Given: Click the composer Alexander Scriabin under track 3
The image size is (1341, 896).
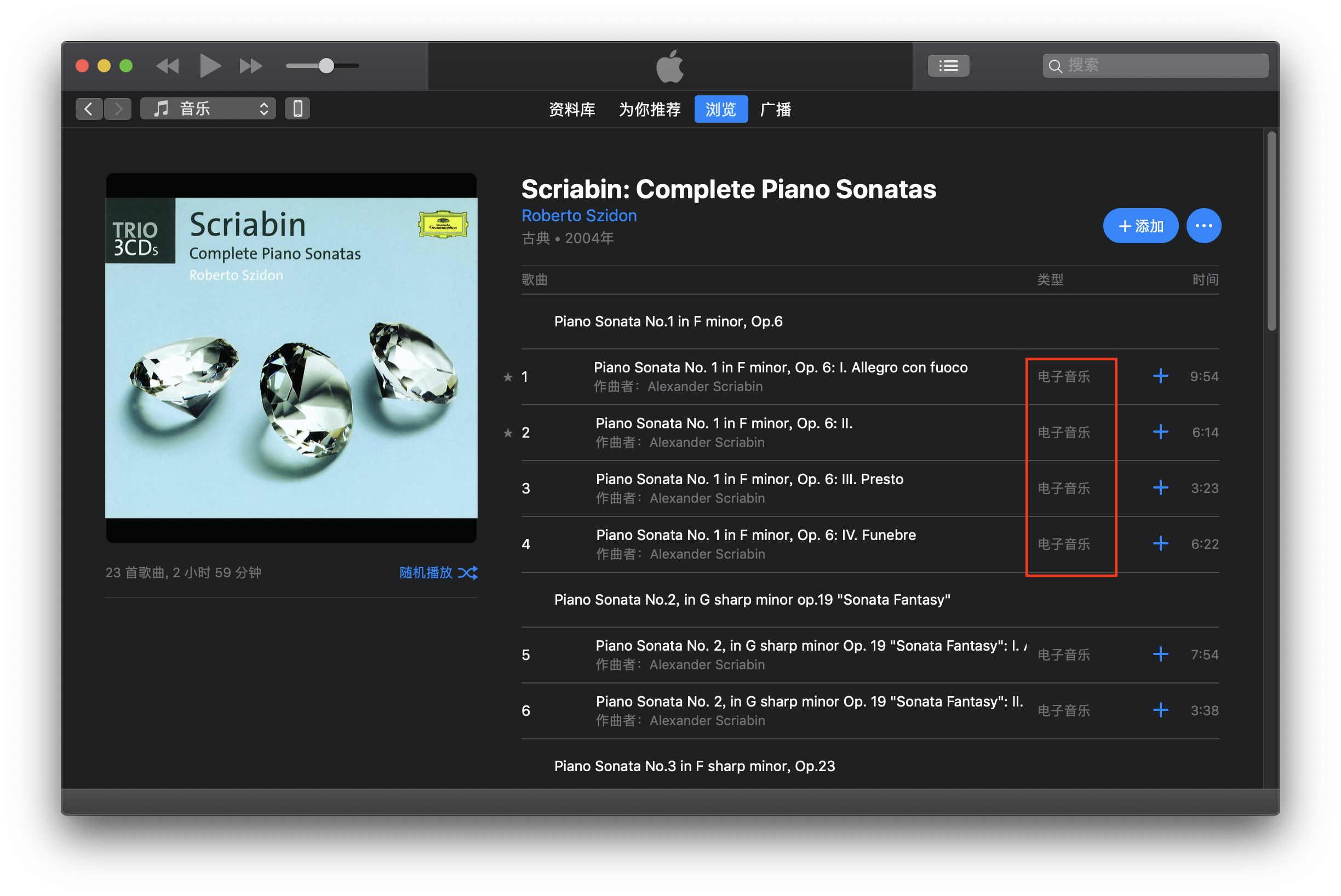Looking at the screenshot, I should tap(707, 499).
